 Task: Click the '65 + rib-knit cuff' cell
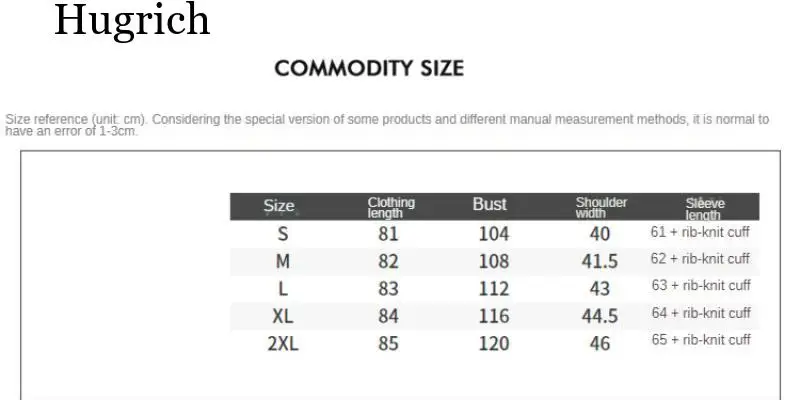700,340
